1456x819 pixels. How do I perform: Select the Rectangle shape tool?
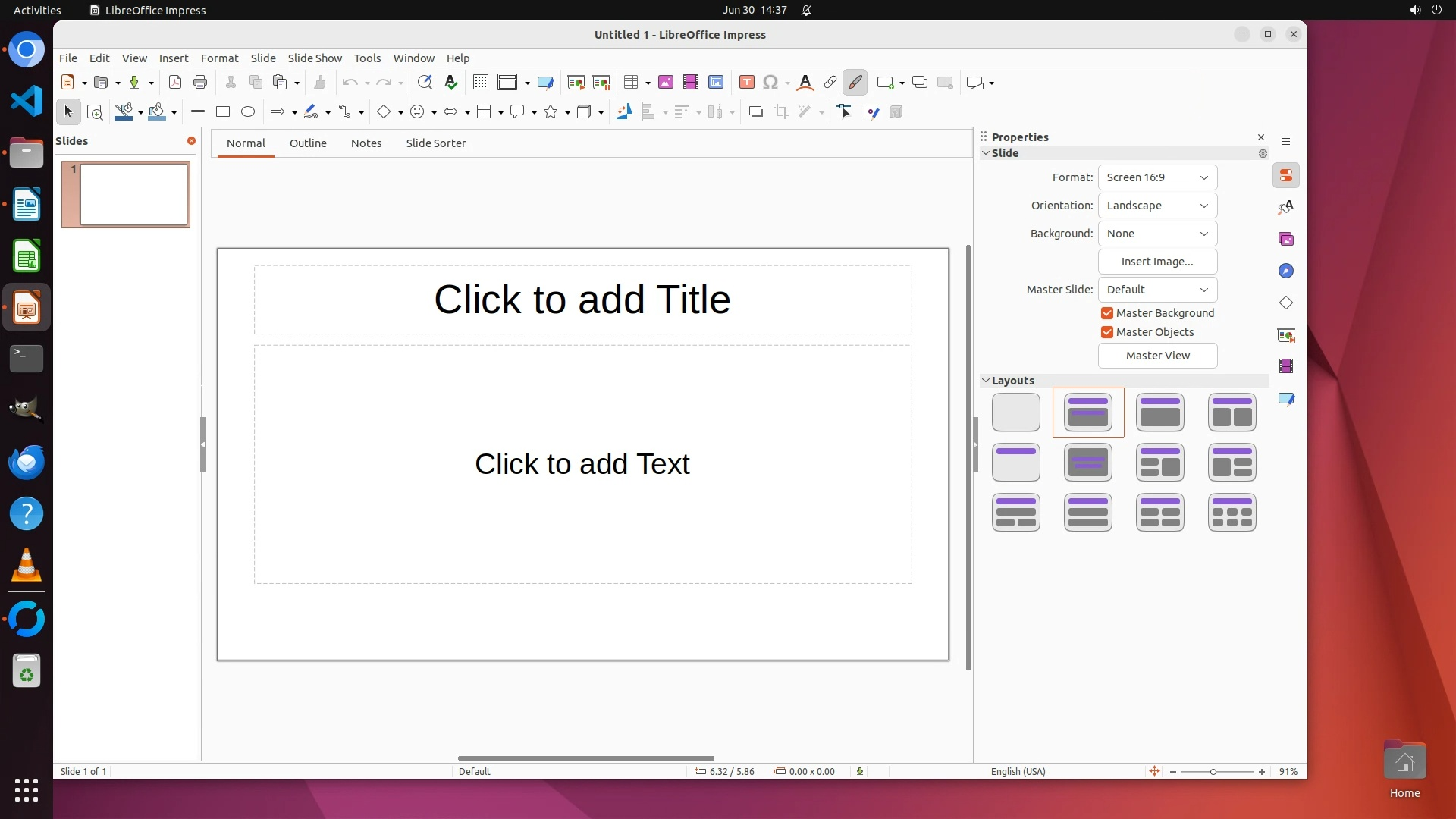[222, 112]
